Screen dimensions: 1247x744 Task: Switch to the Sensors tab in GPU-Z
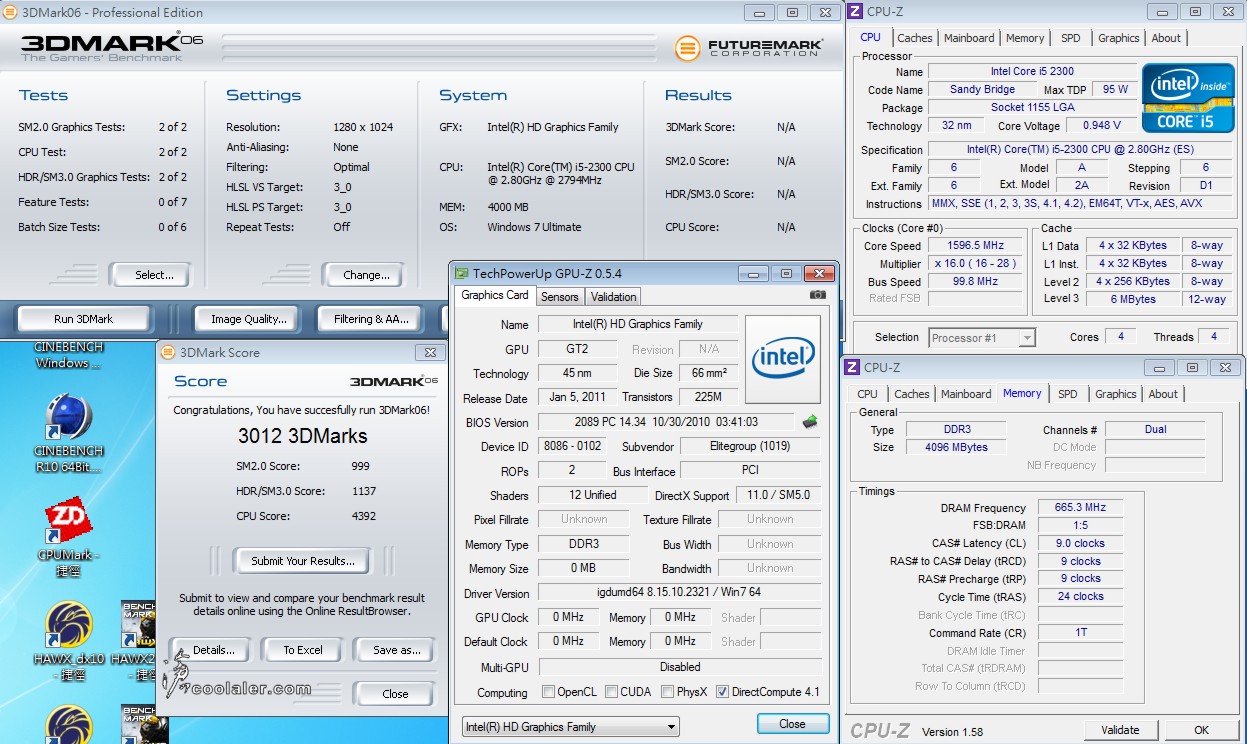point(560,297)
